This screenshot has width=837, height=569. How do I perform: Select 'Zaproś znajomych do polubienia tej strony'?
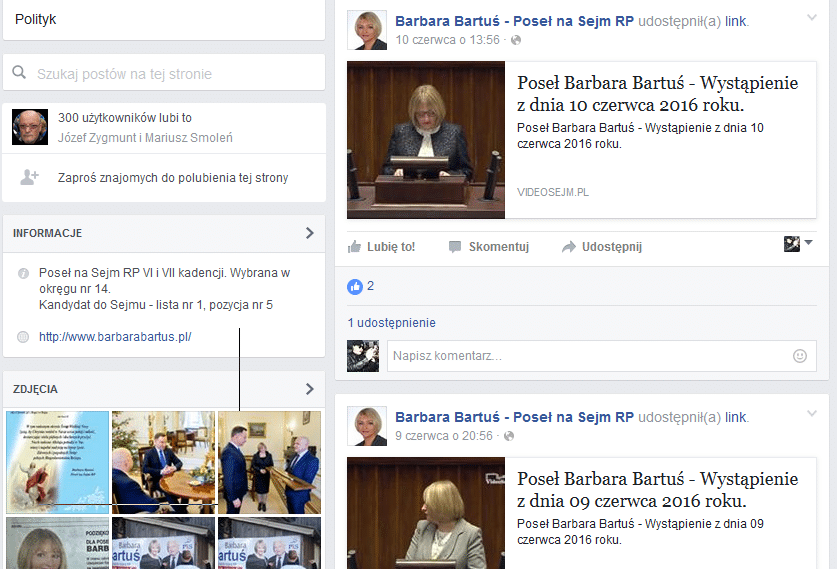point(173,178)
